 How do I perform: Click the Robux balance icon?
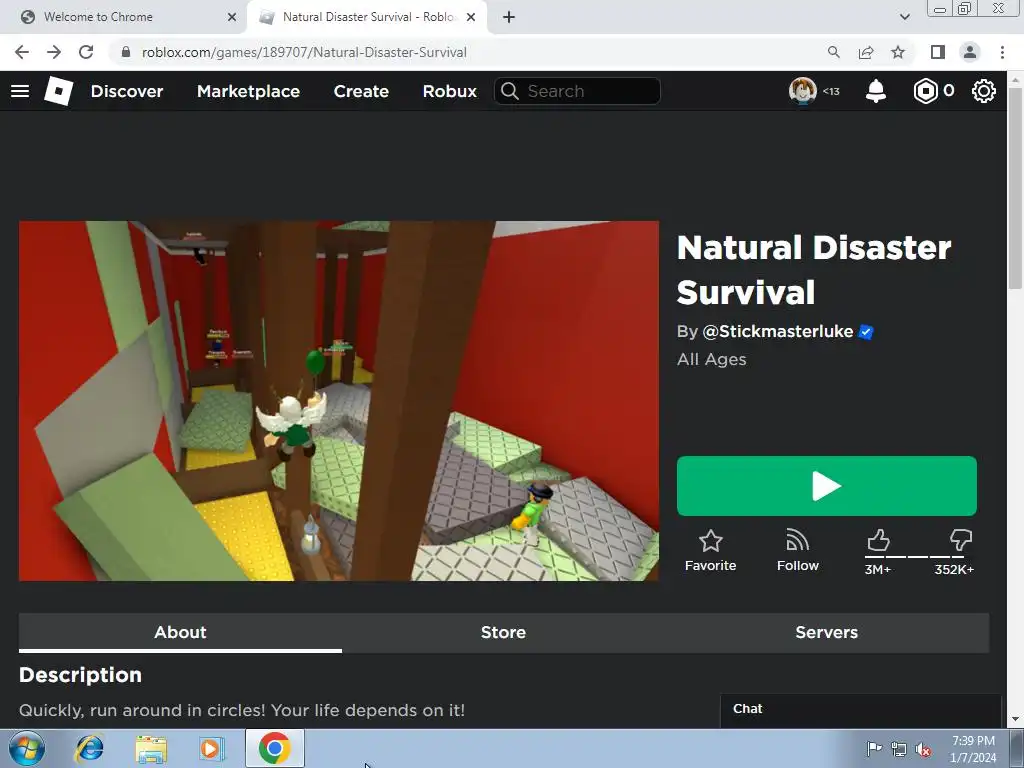point(925,91)
